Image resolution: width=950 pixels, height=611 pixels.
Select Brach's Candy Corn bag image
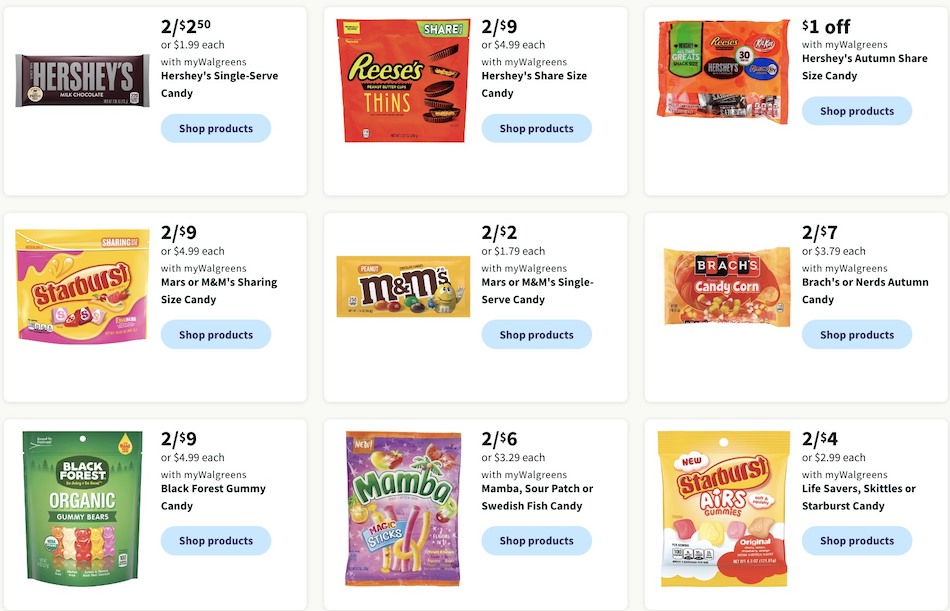point(726,287)
